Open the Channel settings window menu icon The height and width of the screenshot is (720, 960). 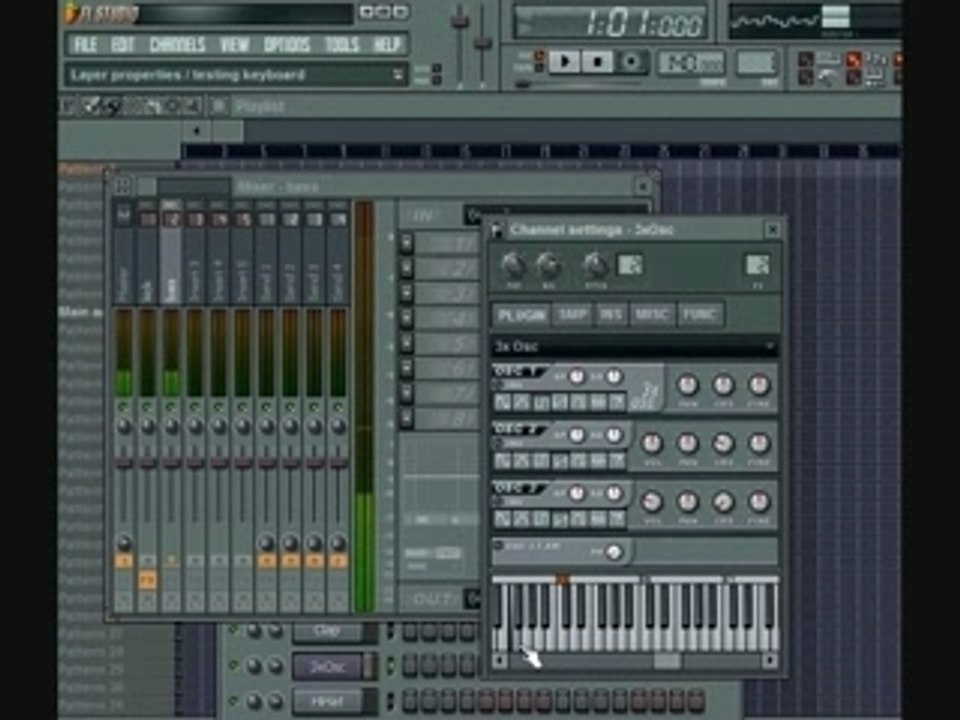(x=497, y=230)
